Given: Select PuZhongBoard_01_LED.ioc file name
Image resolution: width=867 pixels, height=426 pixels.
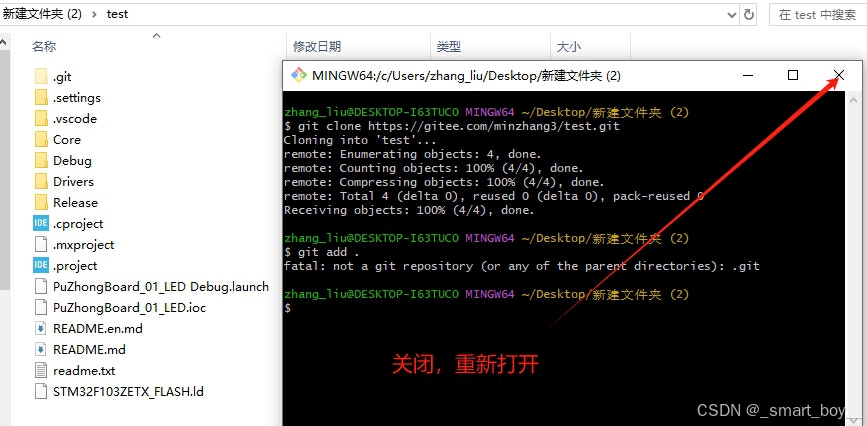Looking at the screenshot, I should [129, 308].
